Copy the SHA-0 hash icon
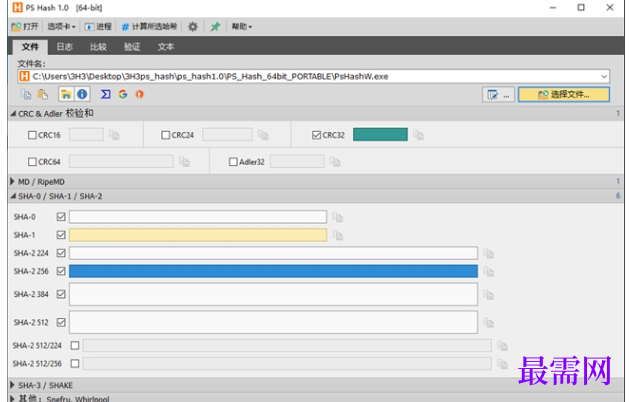 338,218
